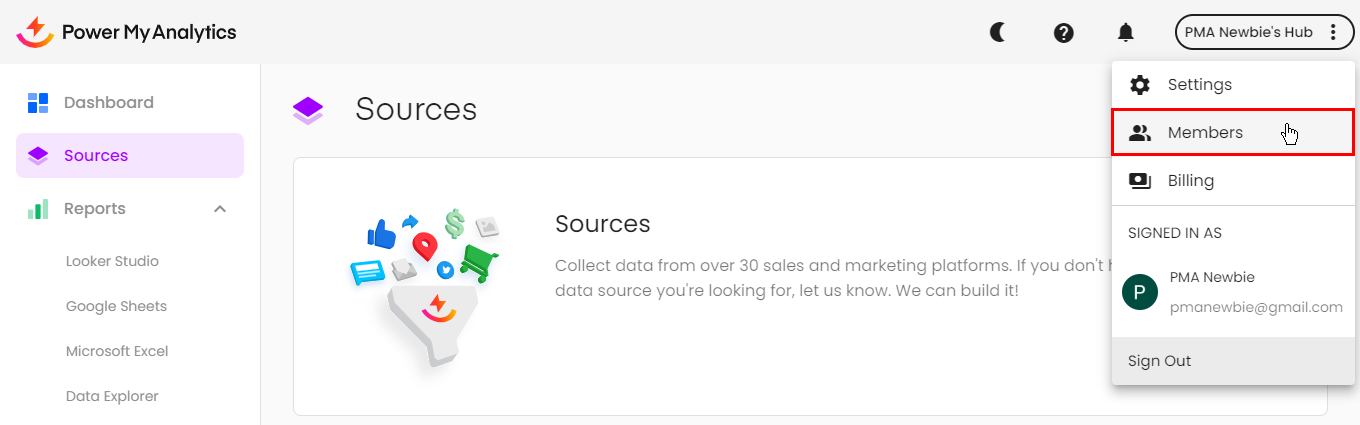Open Looker Studio reports
The image size is (1360, 425).
[112, 261]
